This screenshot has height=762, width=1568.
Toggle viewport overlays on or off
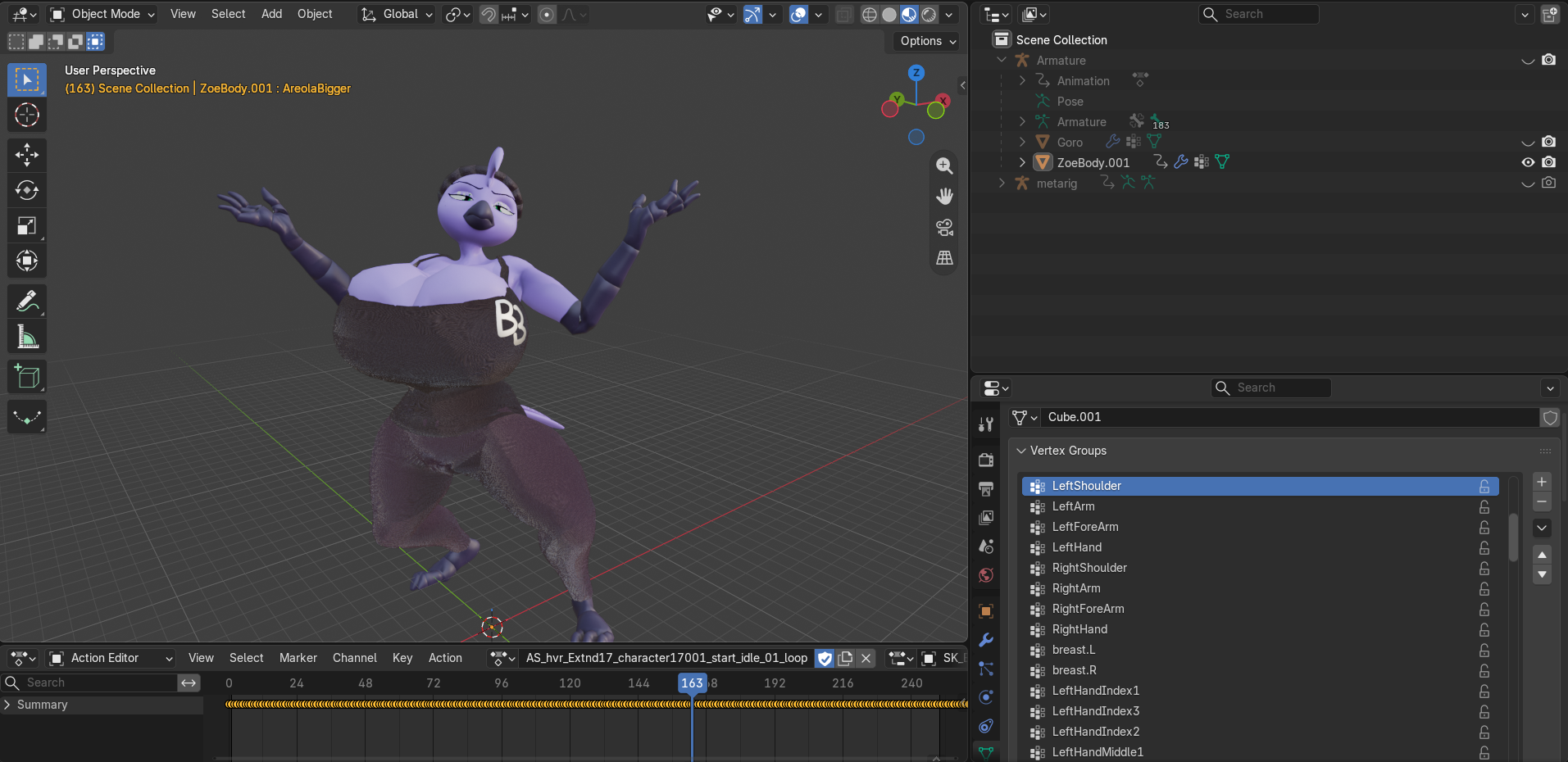(798, 14)
